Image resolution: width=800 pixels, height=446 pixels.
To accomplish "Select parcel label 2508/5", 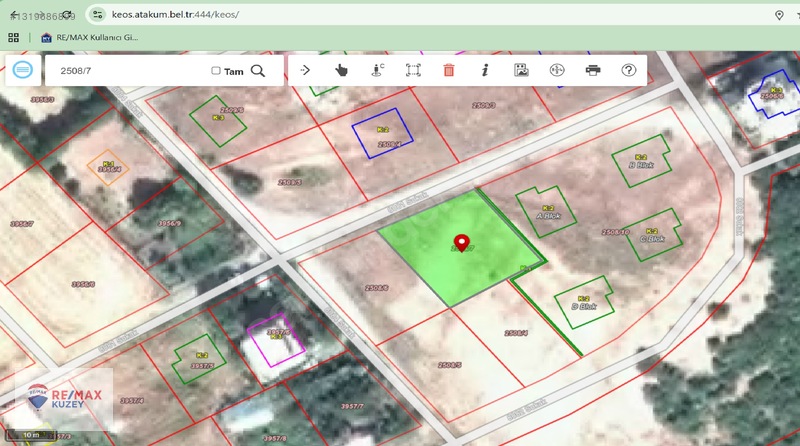I will [x=449, y=365].
